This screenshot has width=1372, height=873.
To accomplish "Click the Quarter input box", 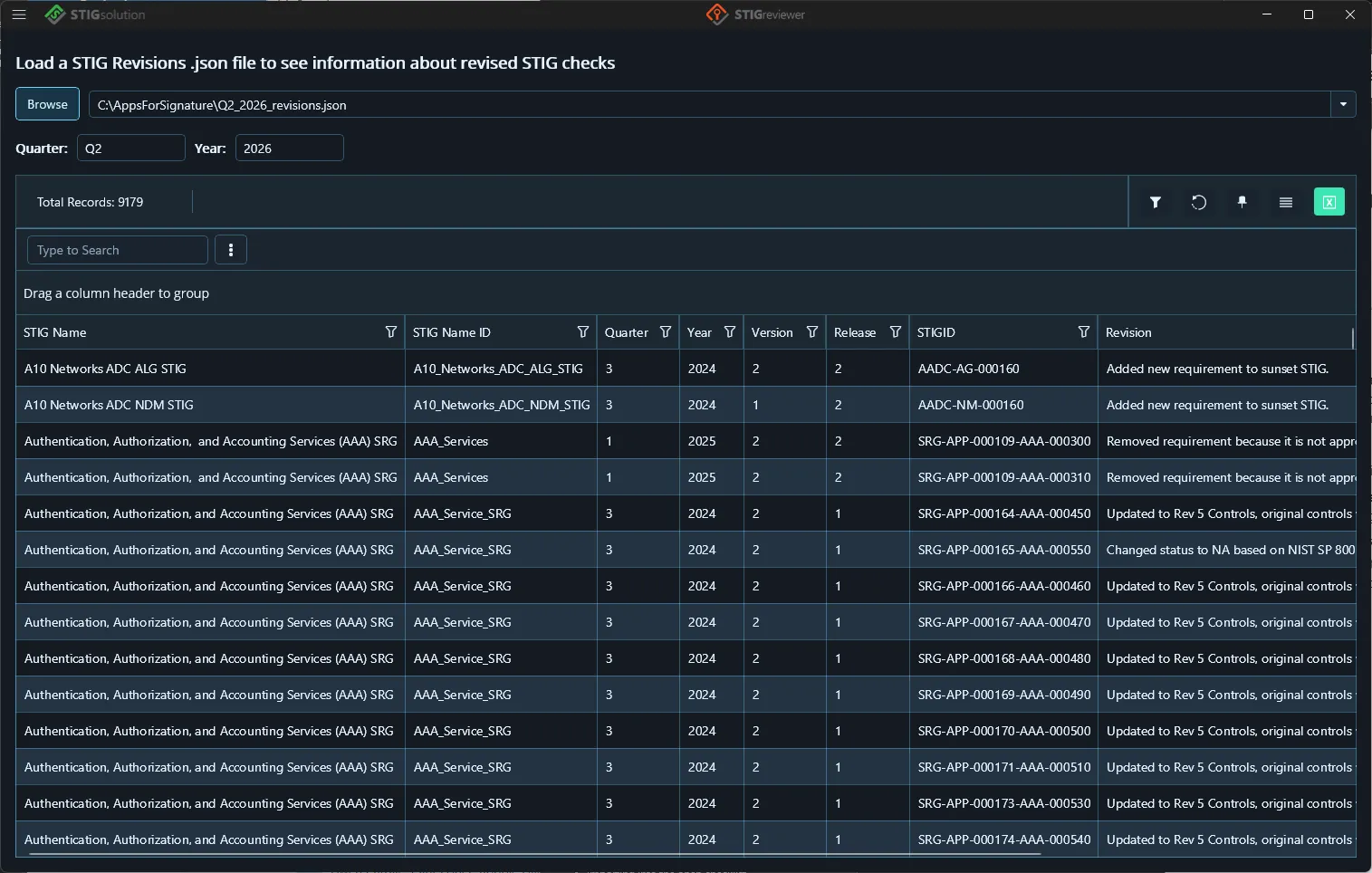I will [x=131, y=148].
